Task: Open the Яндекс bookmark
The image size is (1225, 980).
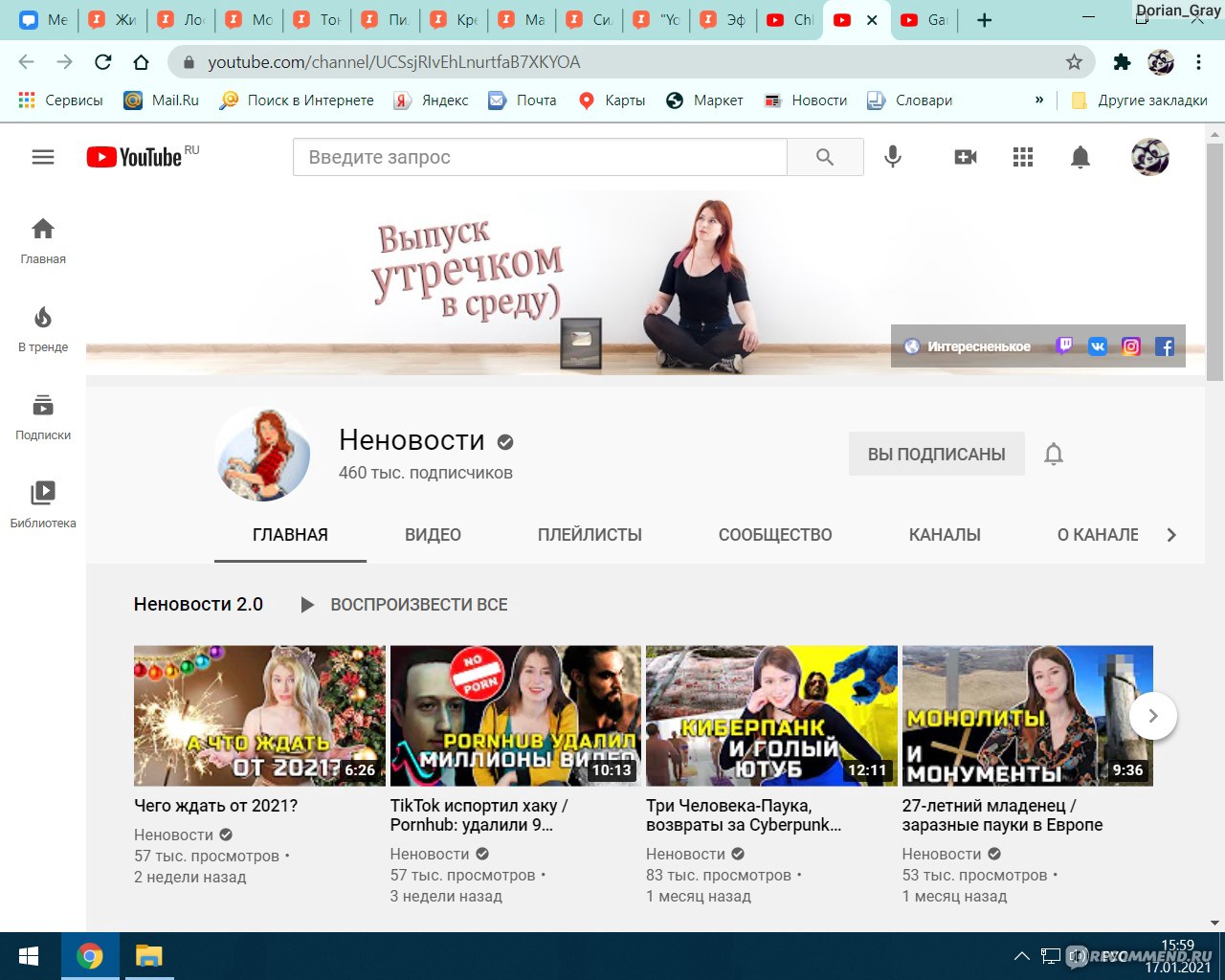Action: click(x=431, y=100)
